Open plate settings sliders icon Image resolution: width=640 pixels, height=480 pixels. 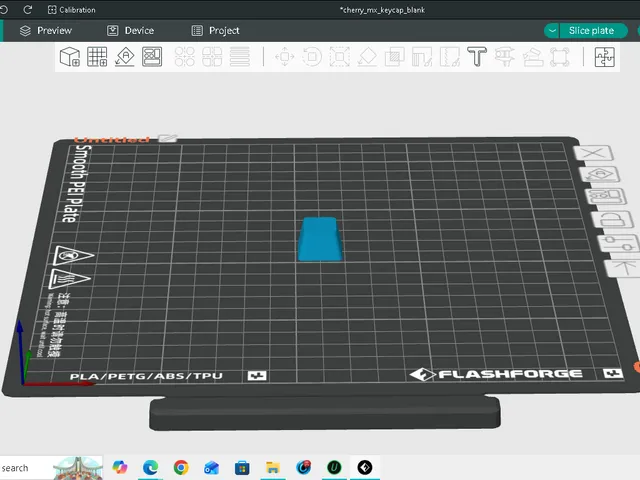coord(619,243)
